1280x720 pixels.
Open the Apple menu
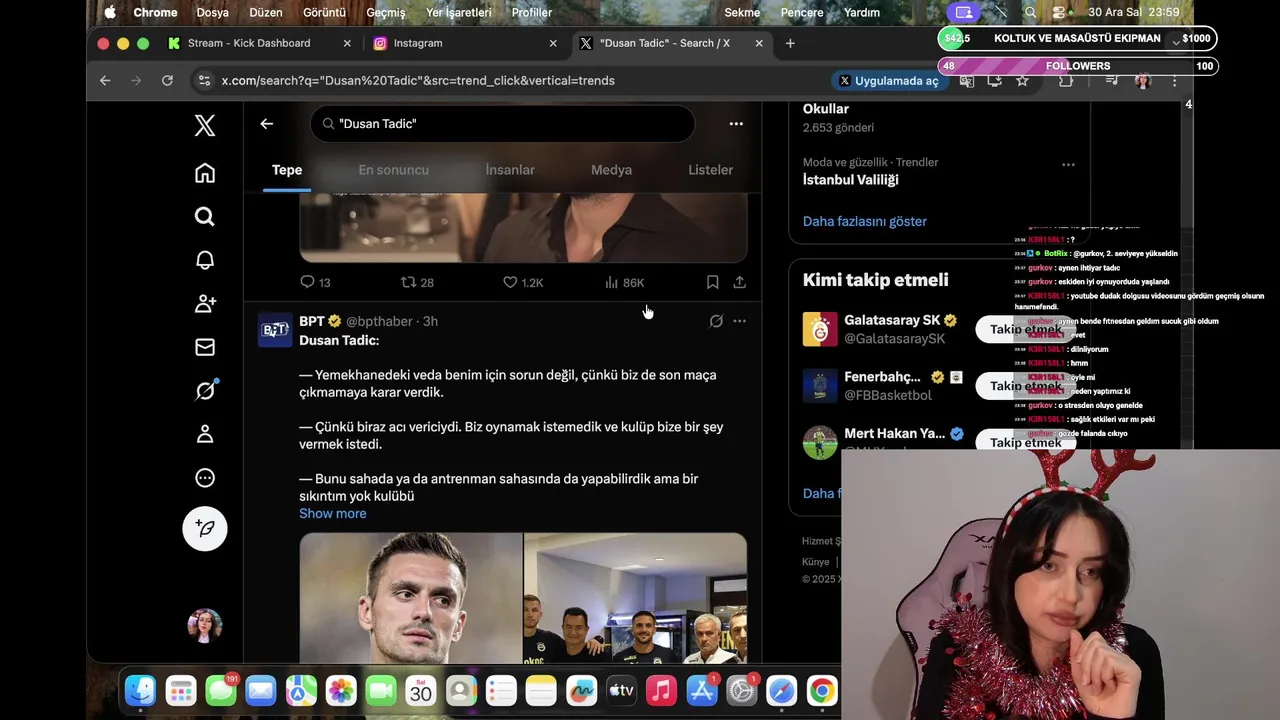110,12
